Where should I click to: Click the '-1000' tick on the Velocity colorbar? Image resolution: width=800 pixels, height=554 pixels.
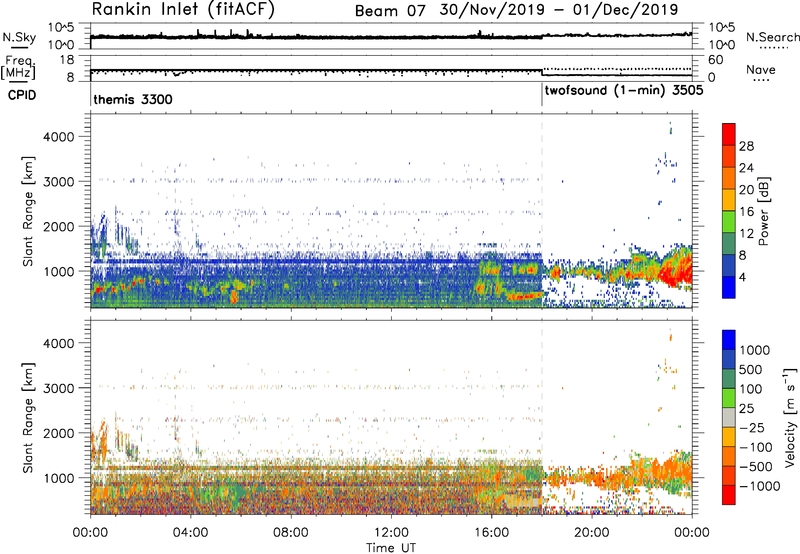pos(760,486)
